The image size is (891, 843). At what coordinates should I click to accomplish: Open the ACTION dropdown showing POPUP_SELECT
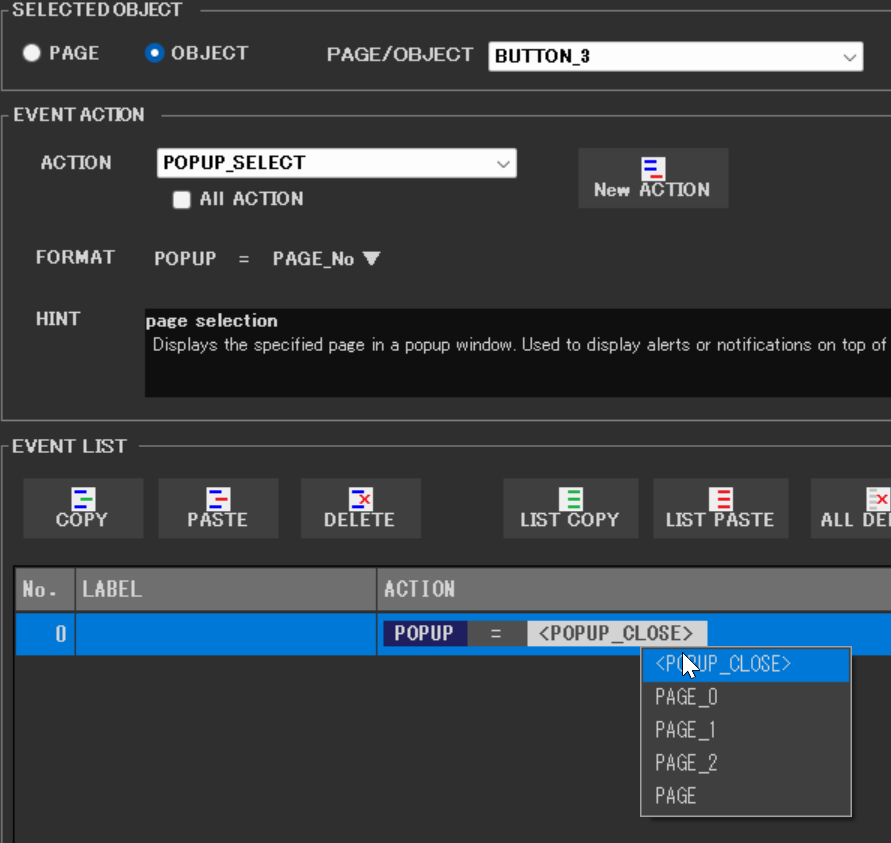[x=336, y=163]
